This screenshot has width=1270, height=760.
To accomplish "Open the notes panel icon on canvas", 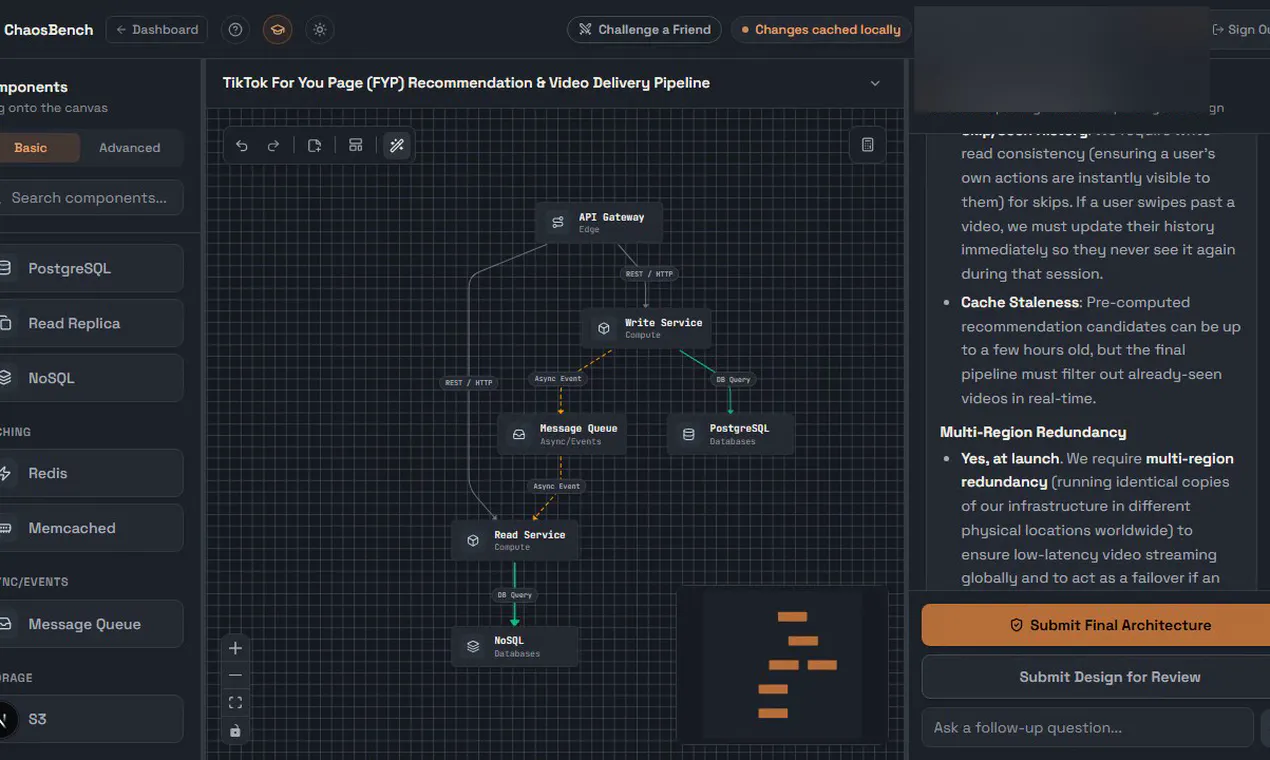I will 867,145.
